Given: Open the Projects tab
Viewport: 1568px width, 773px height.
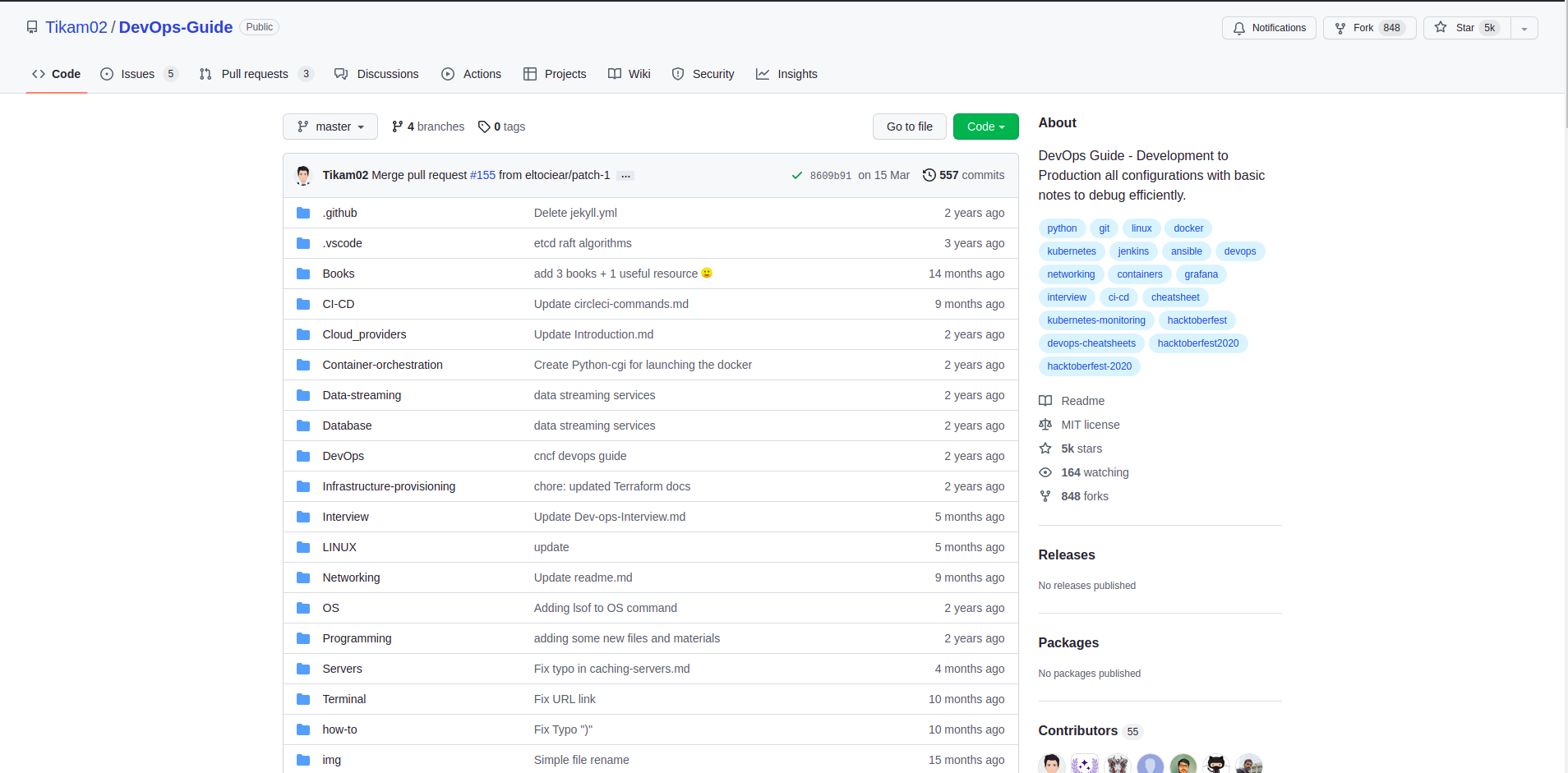Looking at the screenshot, I should coord(555,74).
